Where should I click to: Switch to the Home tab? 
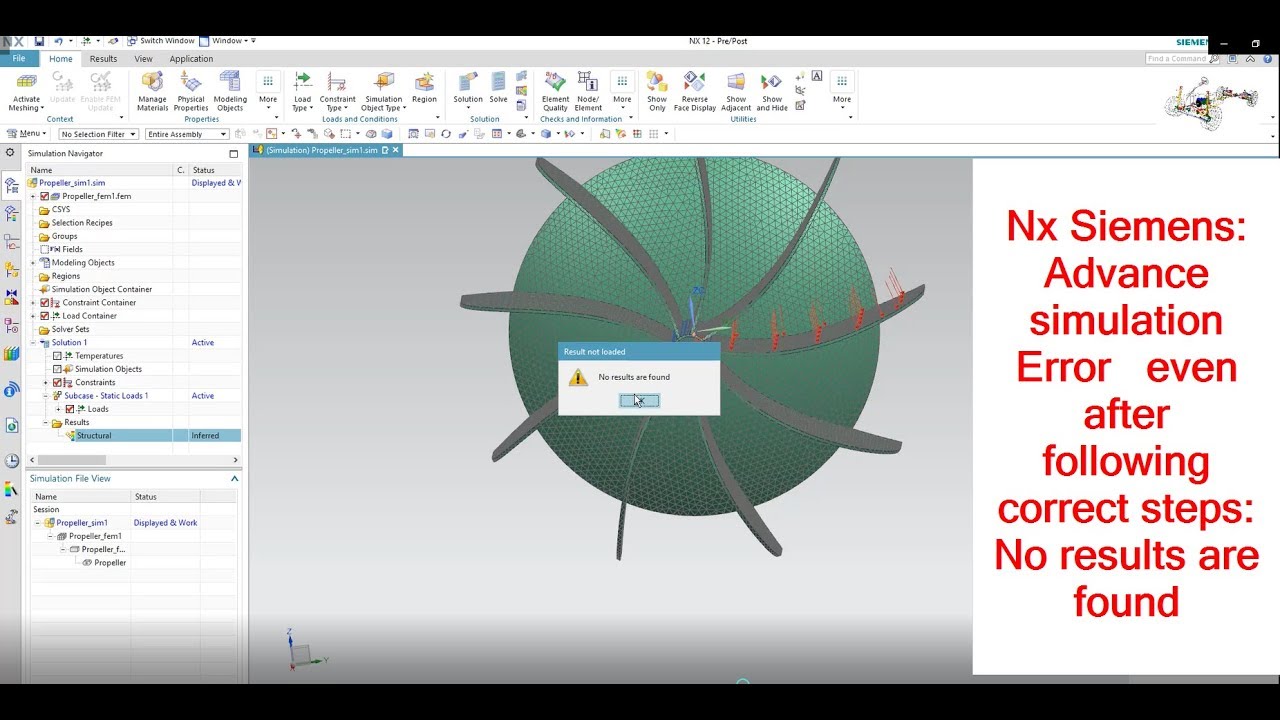(61, 59)
